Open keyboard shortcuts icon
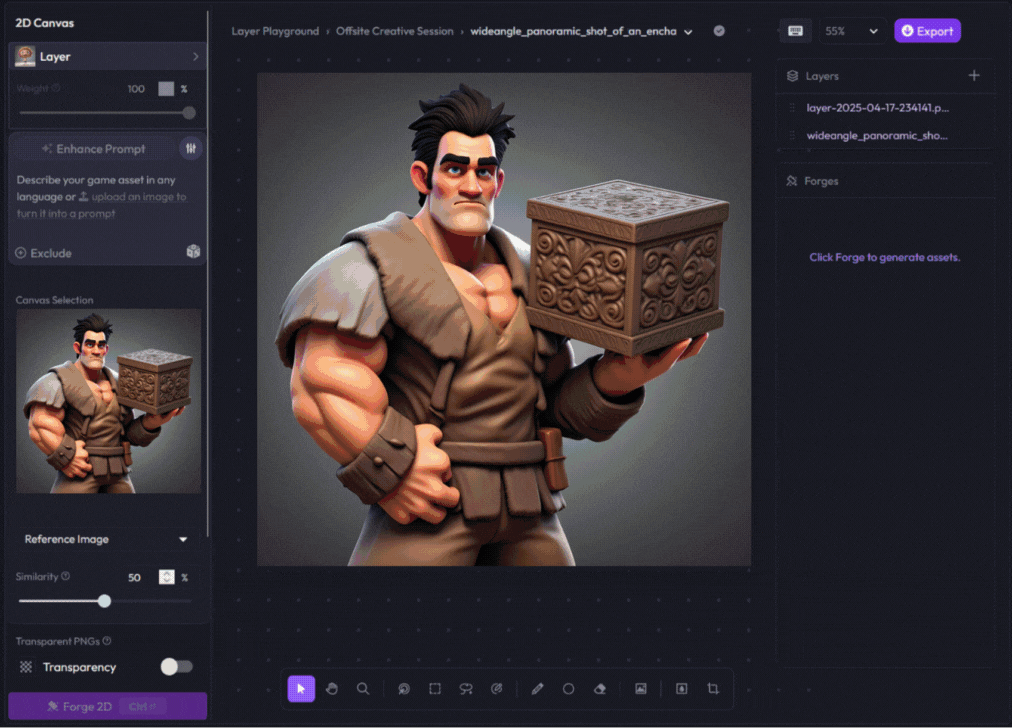 [x=795, y=31]
